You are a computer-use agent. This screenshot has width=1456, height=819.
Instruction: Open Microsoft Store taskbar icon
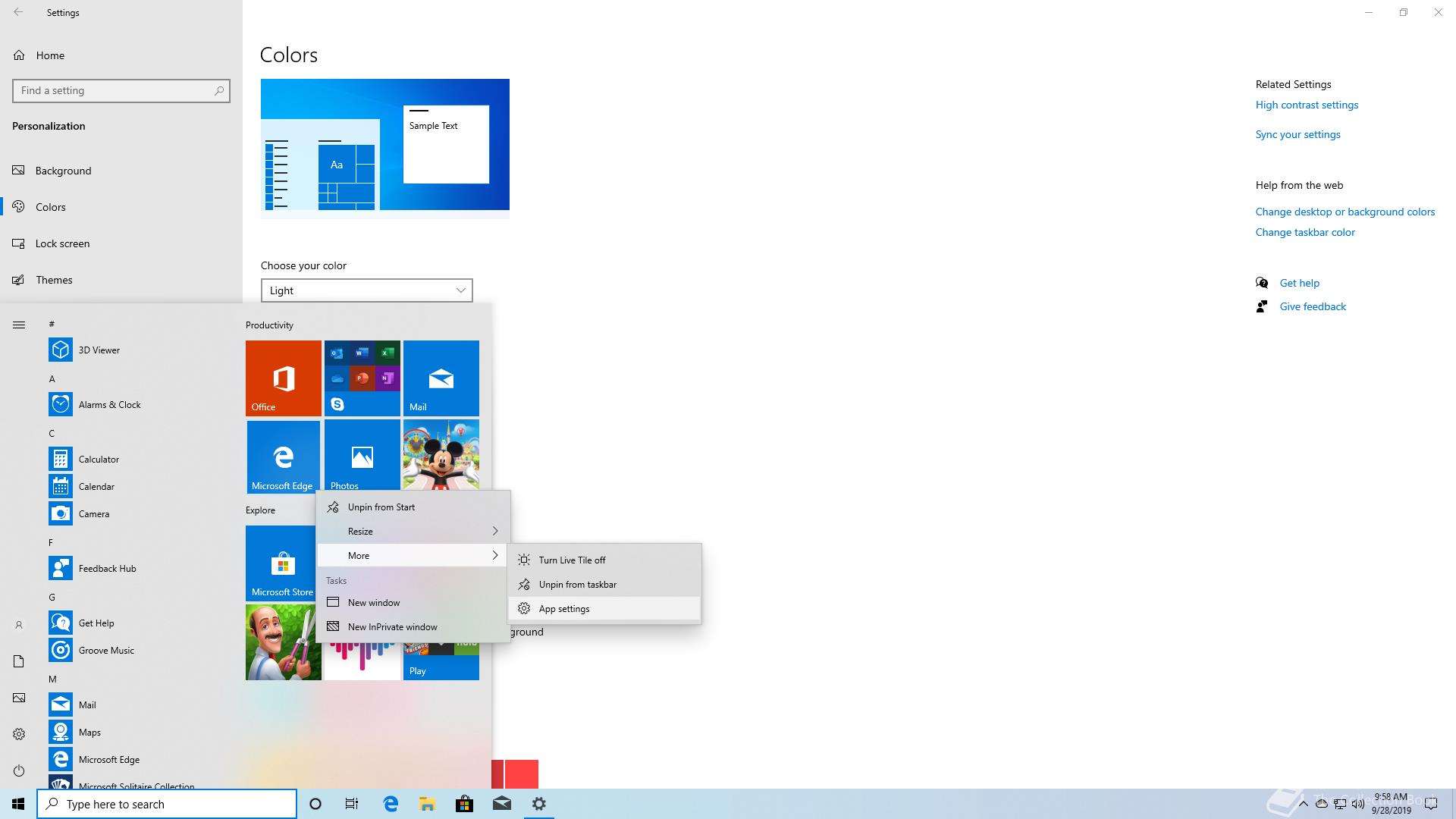click(464, 804)
